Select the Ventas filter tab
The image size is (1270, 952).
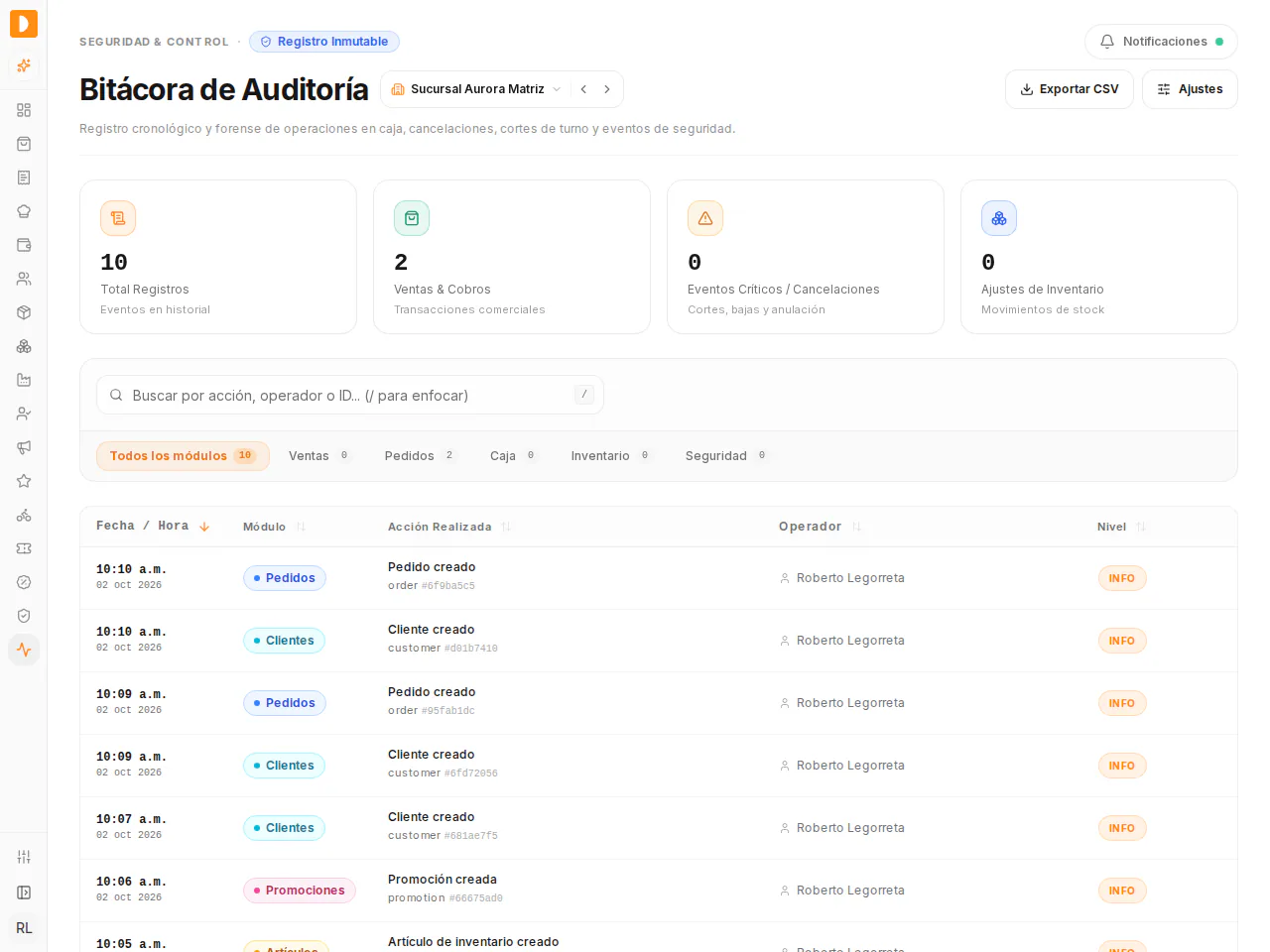click(x=318, y=456)
